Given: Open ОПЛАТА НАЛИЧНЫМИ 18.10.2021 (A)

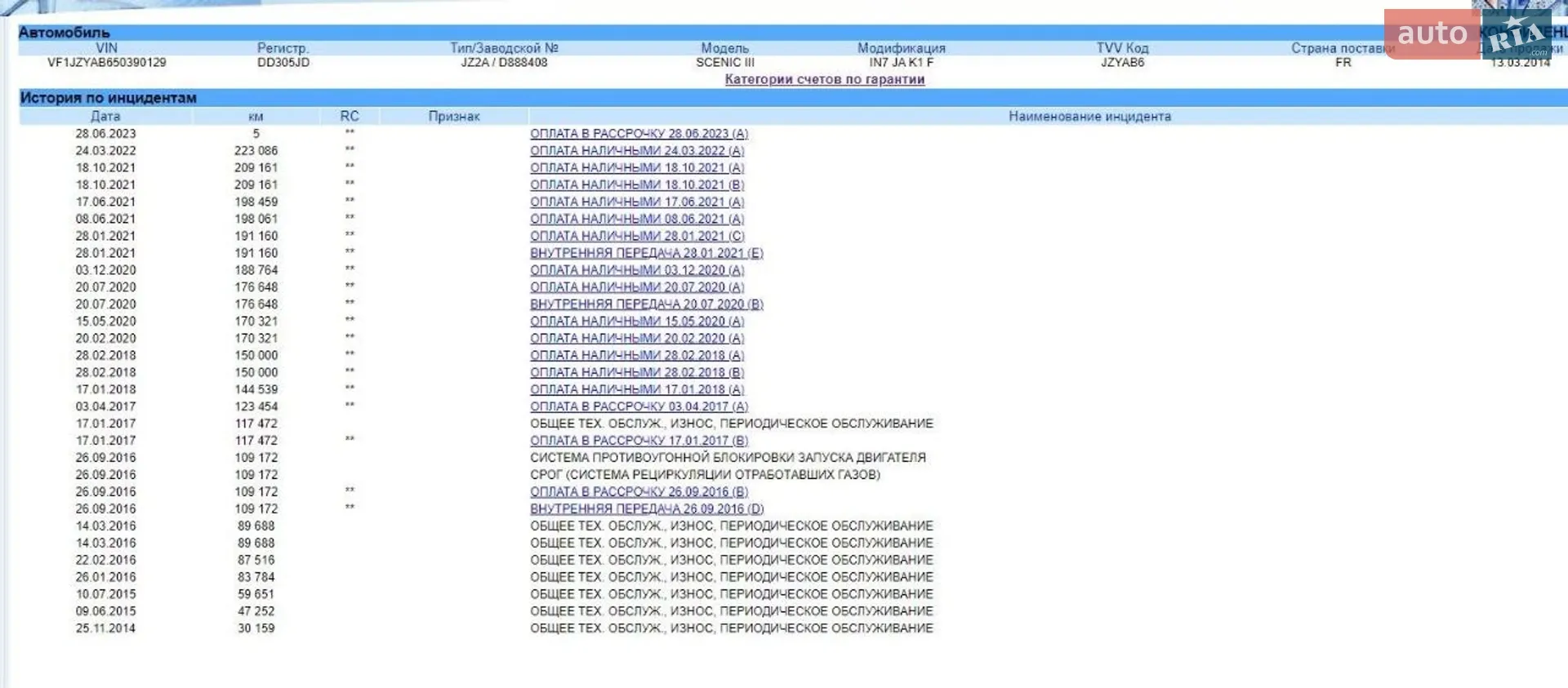Looking at the screenshot, I should click(x=637, y=168).
